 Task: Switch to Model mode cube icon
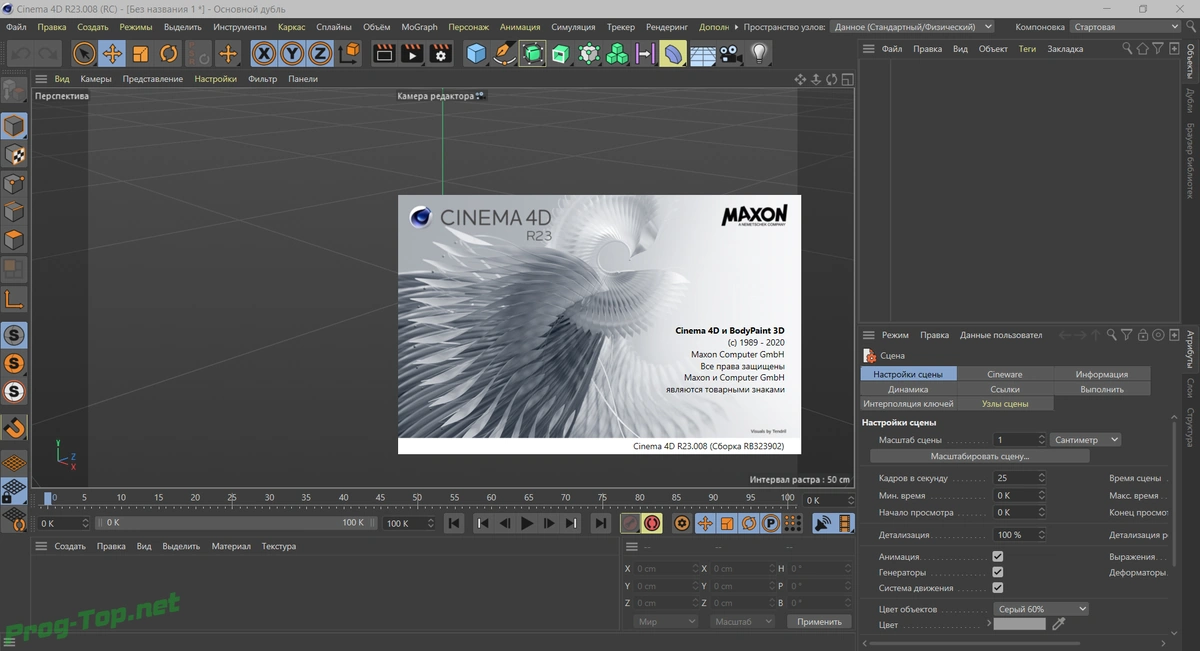pyautogui.click(x=14, y=126)
